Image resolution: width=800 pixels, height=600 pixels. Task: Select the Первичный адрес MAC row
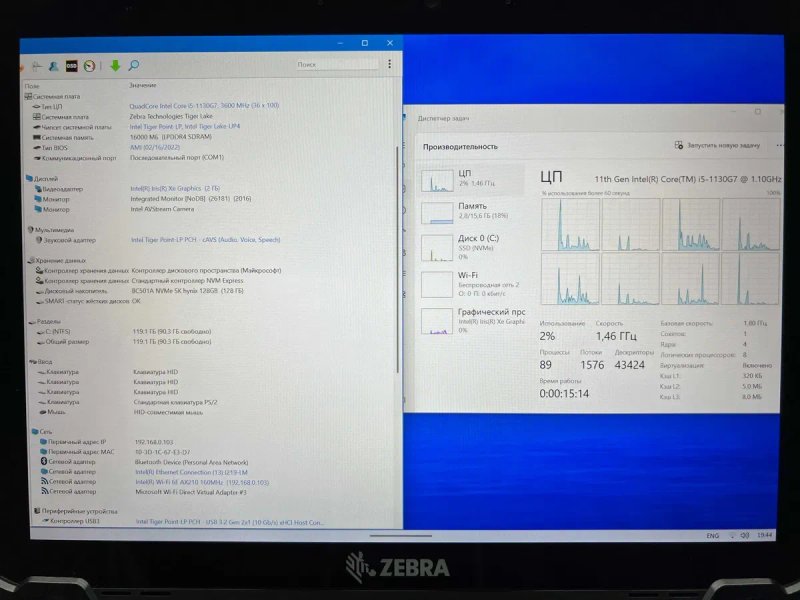pos(115,452)
